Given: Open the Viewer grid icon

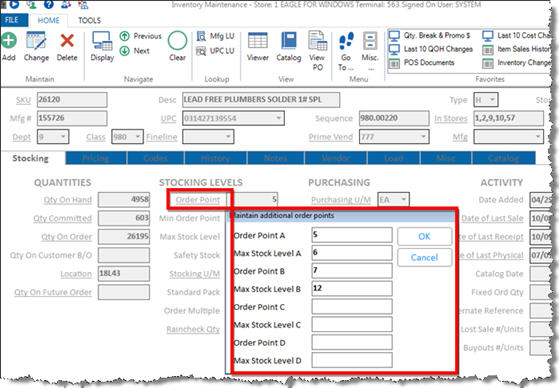Looking at the screenshot, I should click(258, 40).
